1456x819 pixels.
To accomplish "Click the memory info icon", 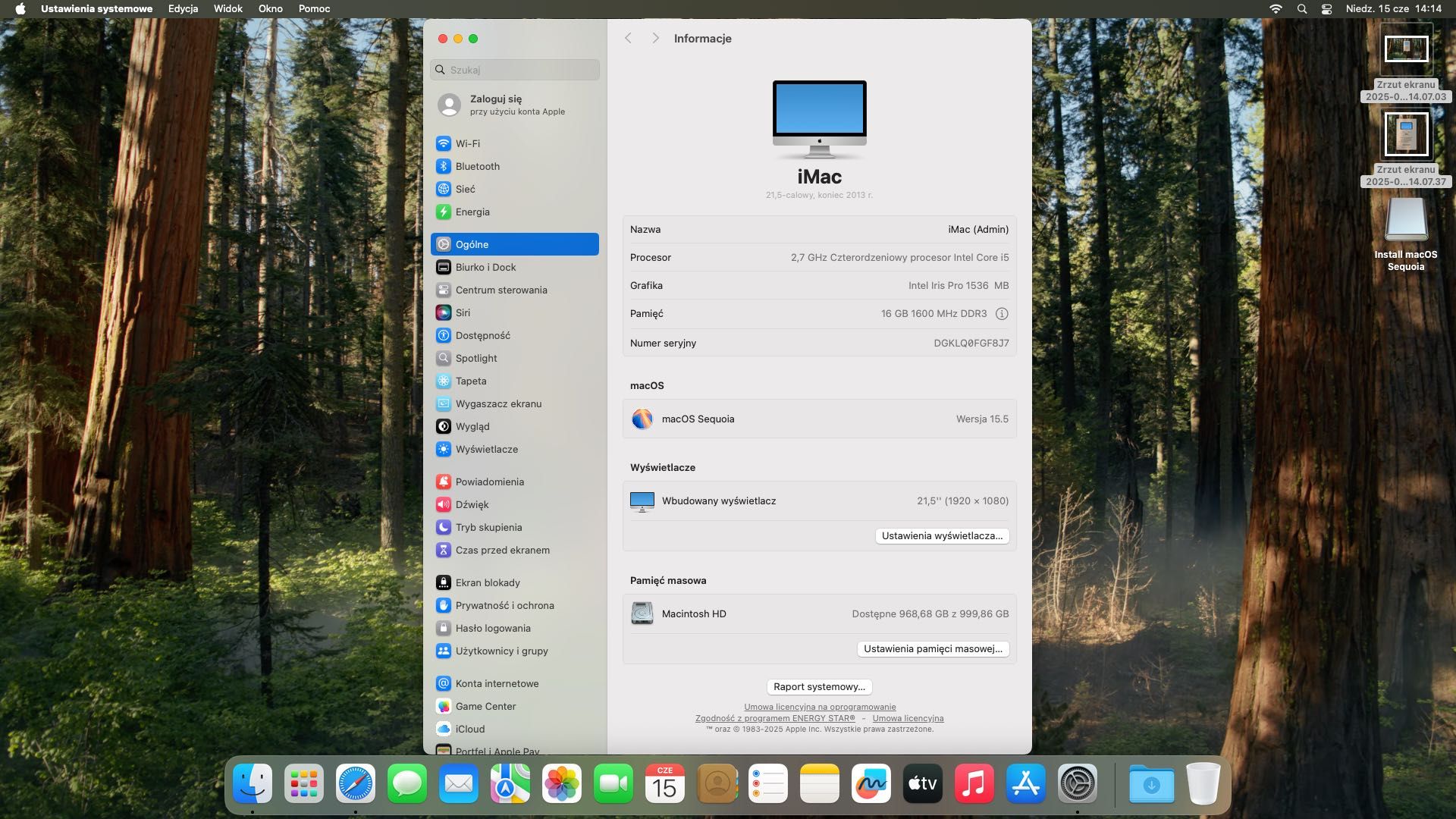I will pos(1001,313).
